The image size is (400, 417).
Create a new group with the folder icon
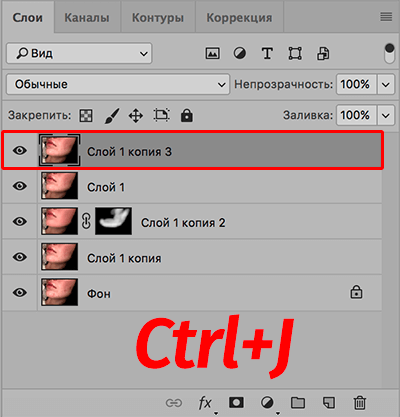click(298, 403)
